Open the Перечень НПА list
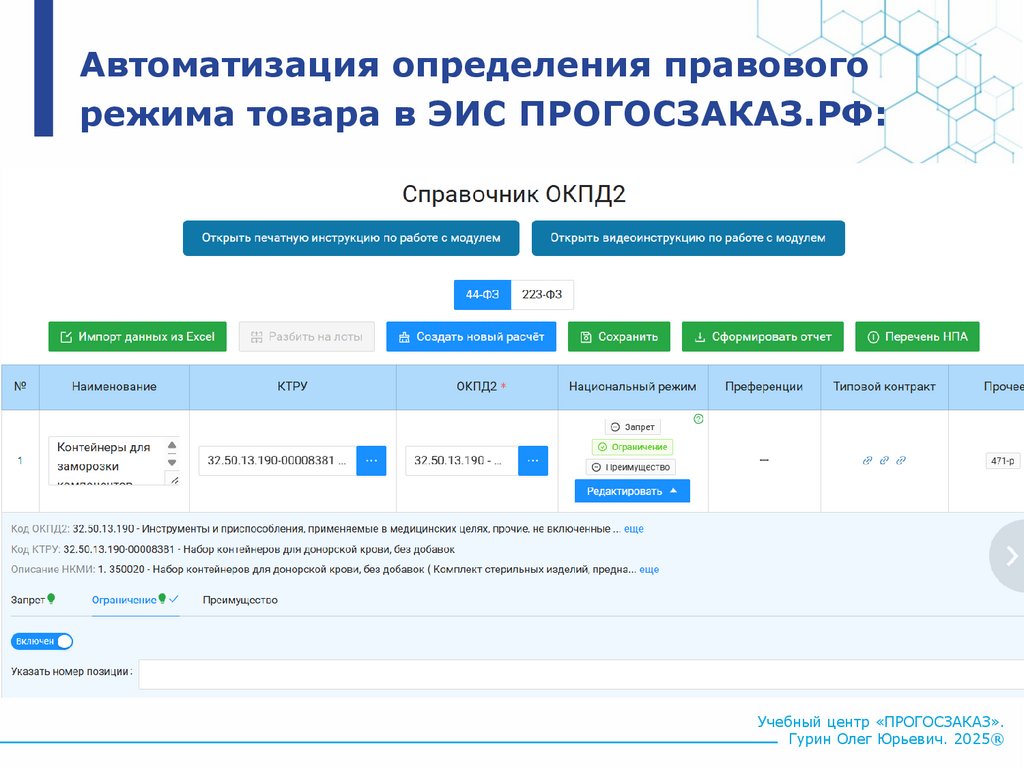 pos(917,337)
